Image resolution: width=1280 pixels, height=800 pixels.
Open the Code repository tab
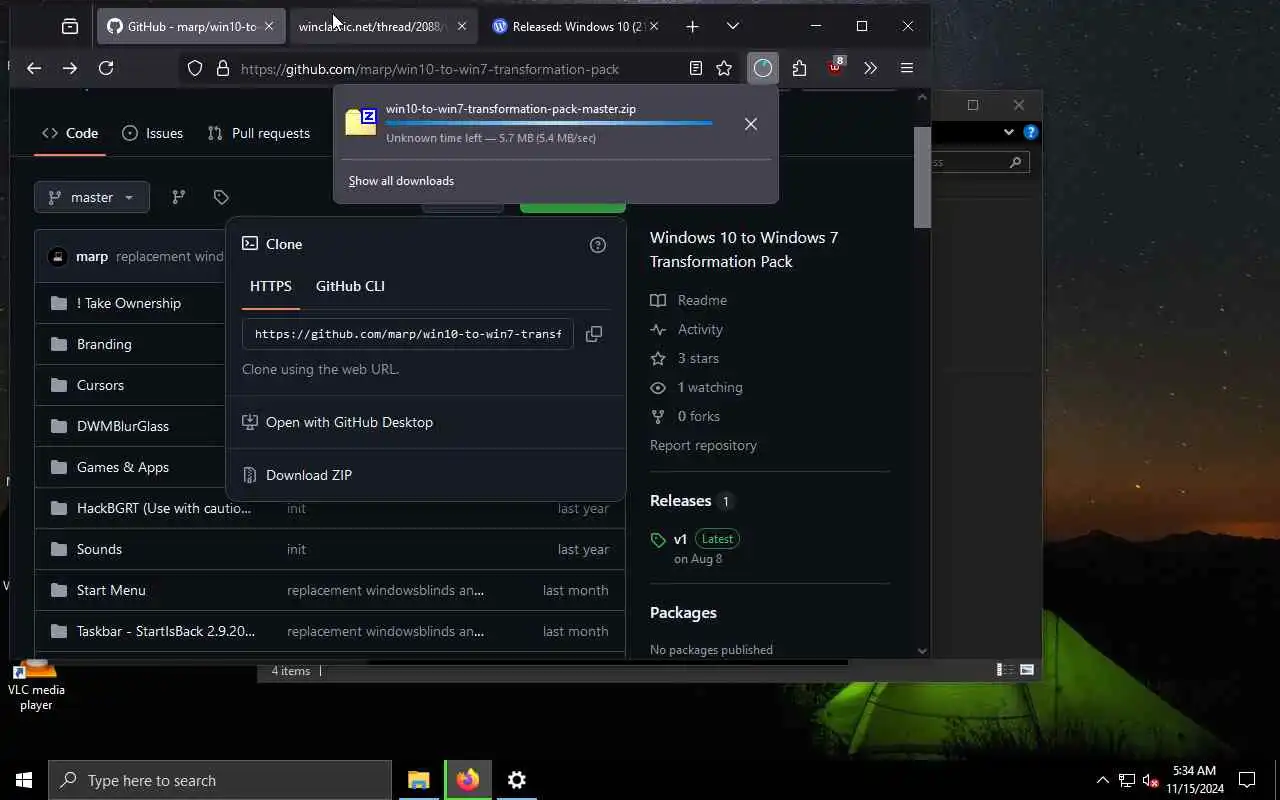70,133
